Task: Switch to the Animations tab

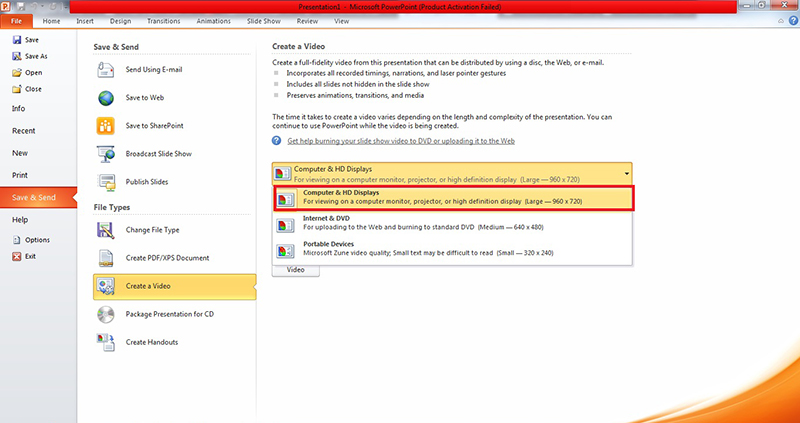Action: (x=214, y=21)
